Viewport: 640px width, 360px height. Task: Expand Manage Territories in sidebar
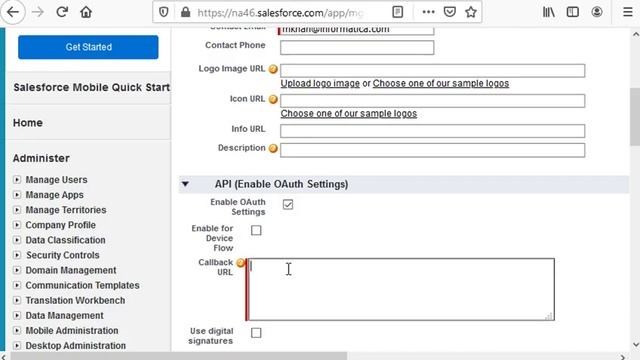tap(17, 210)
